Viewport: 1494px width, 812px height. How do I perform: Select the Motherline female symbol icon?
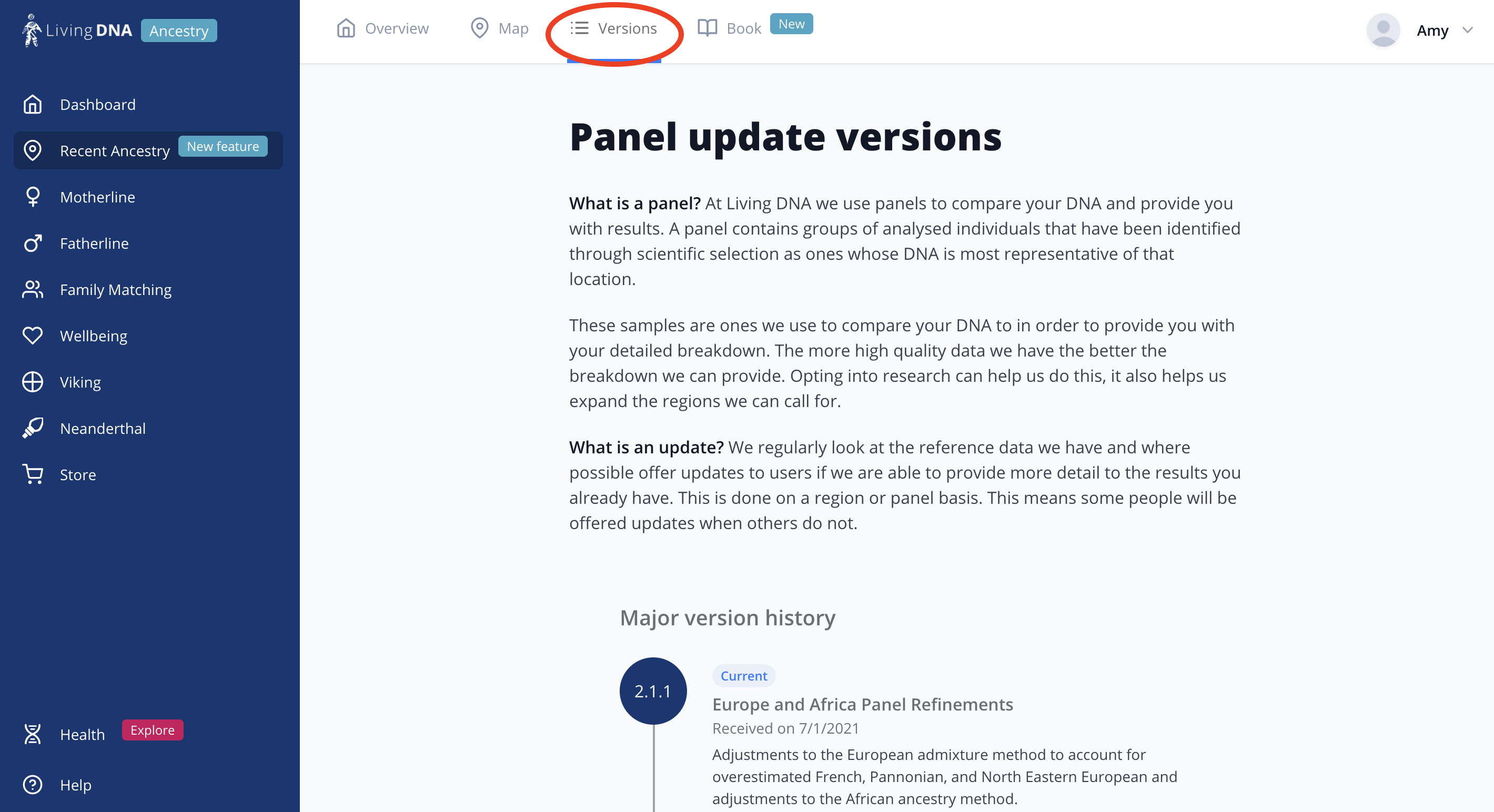coord(33,197)
